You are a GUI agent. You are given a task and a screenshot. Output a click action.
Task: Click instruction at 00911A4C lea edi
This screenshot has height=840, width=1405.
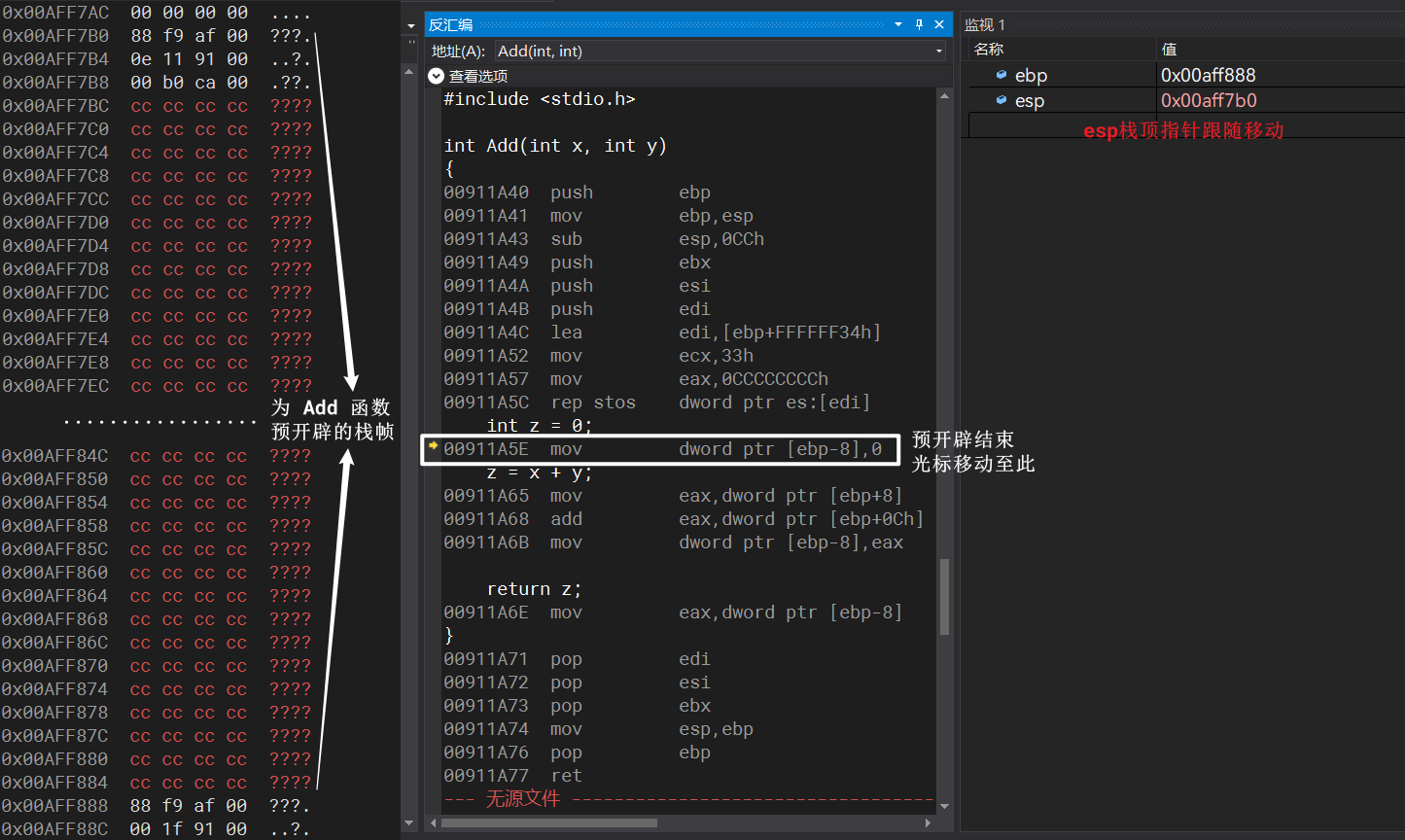click(662, 332)
